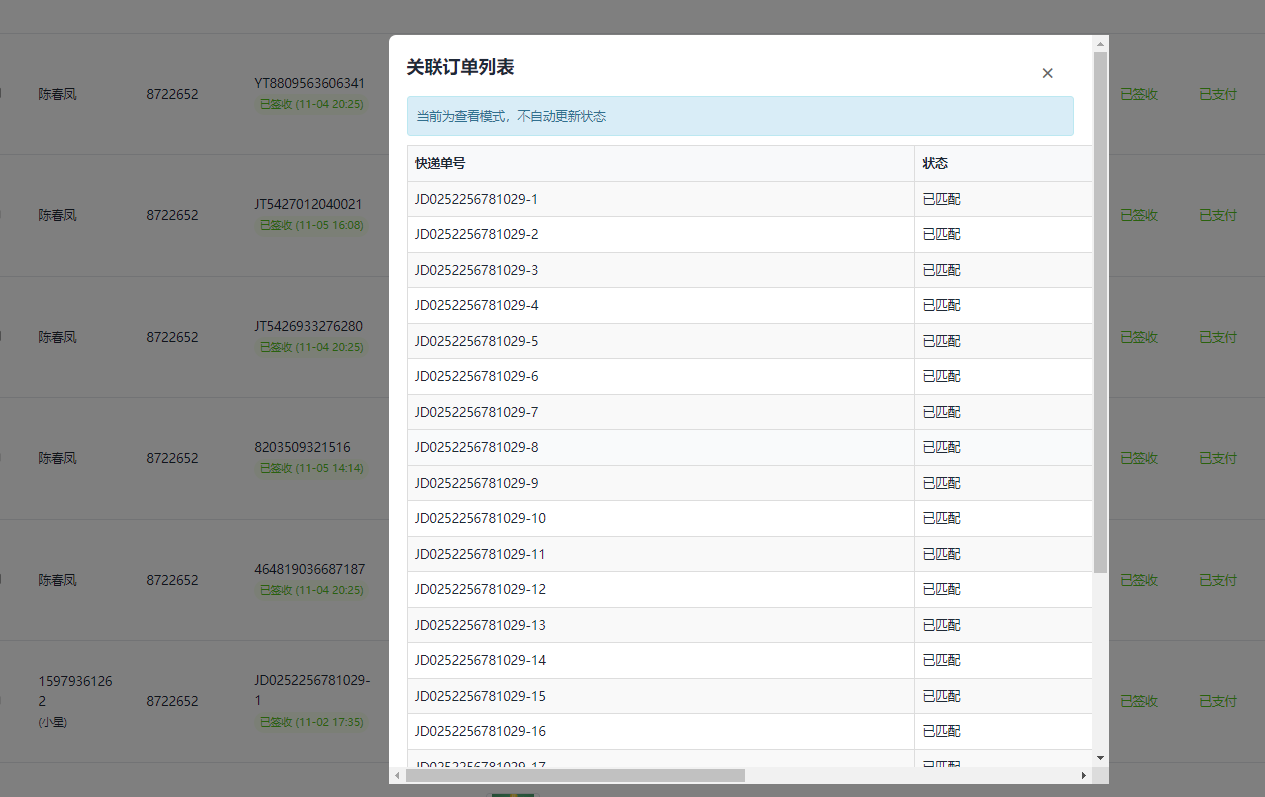Click 已匹配 status of JD0252256781029-8
The width and height of the screenshot is (1265, 797).
941,447
